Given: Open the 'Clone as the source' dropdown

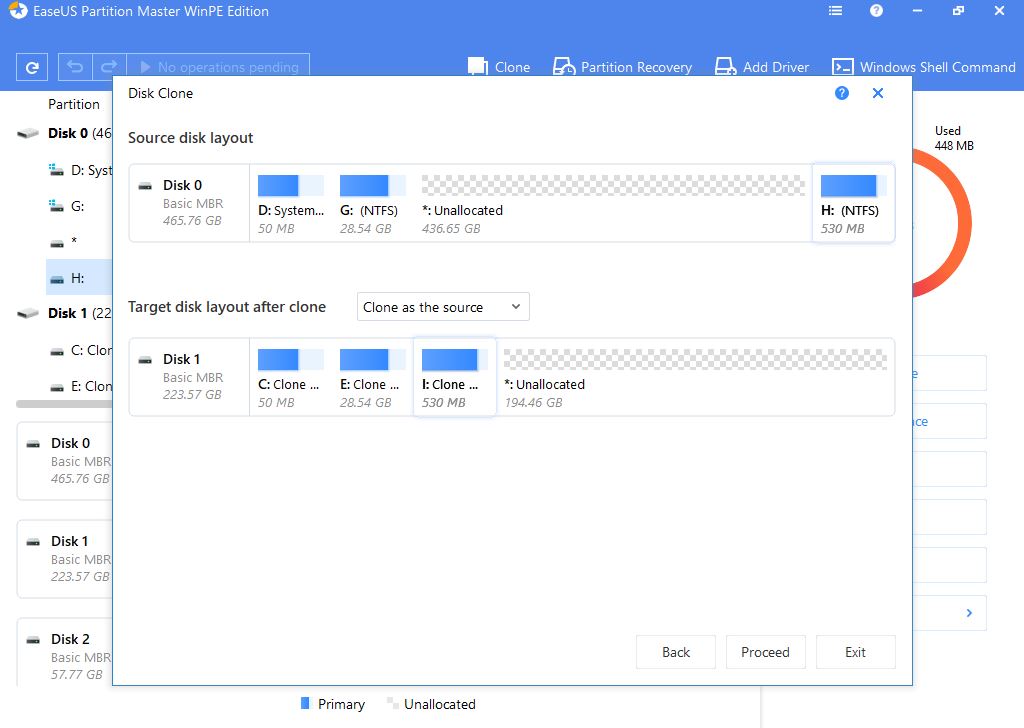Looking at the screenshot, I should [443, 307].
